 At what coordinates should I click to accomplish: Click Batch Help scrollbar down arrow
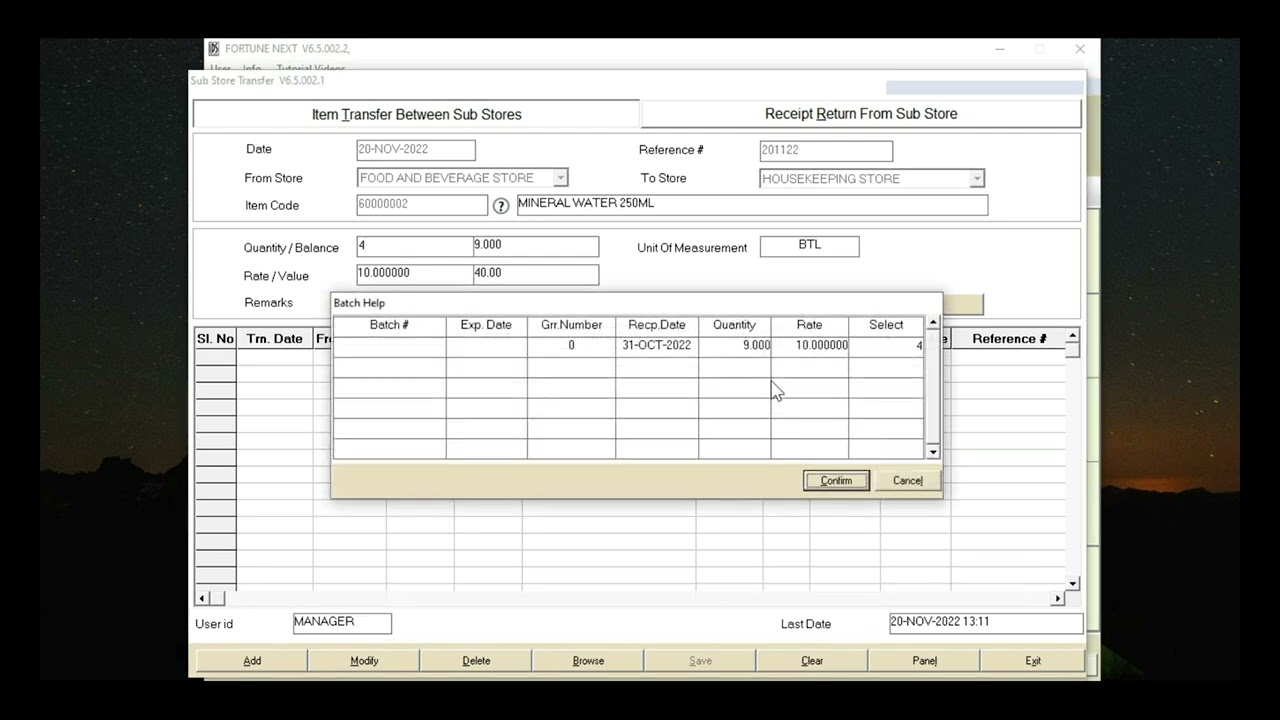[933, 452]
